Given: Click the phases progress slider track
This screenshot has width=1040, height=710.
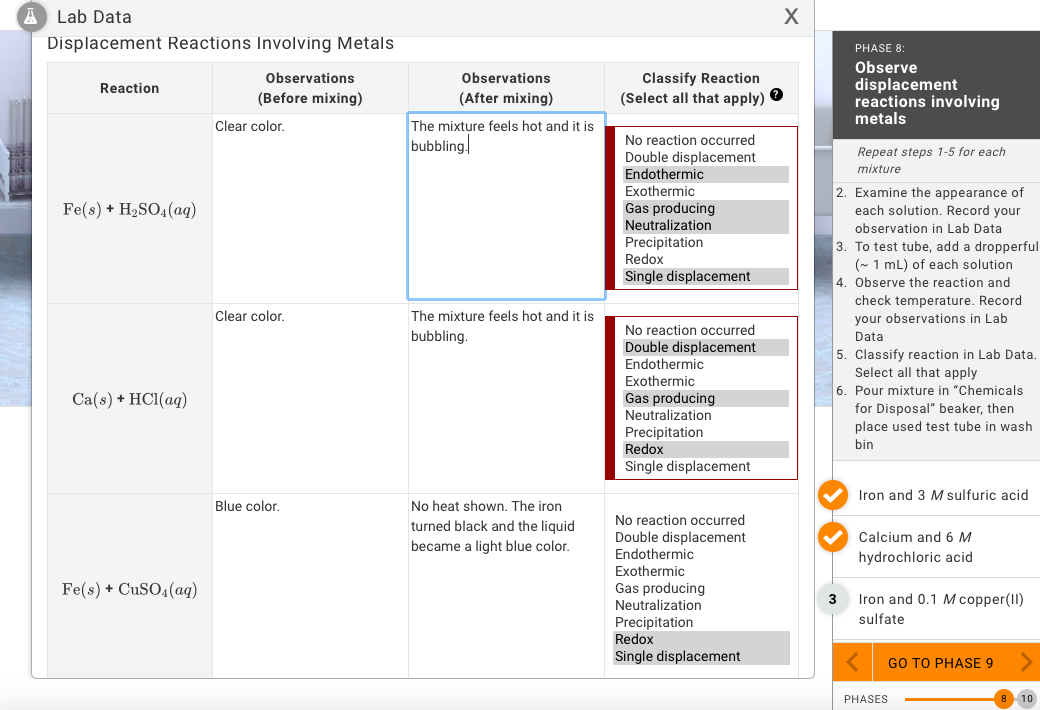Looking at the screenshot, I should [950, 699].
